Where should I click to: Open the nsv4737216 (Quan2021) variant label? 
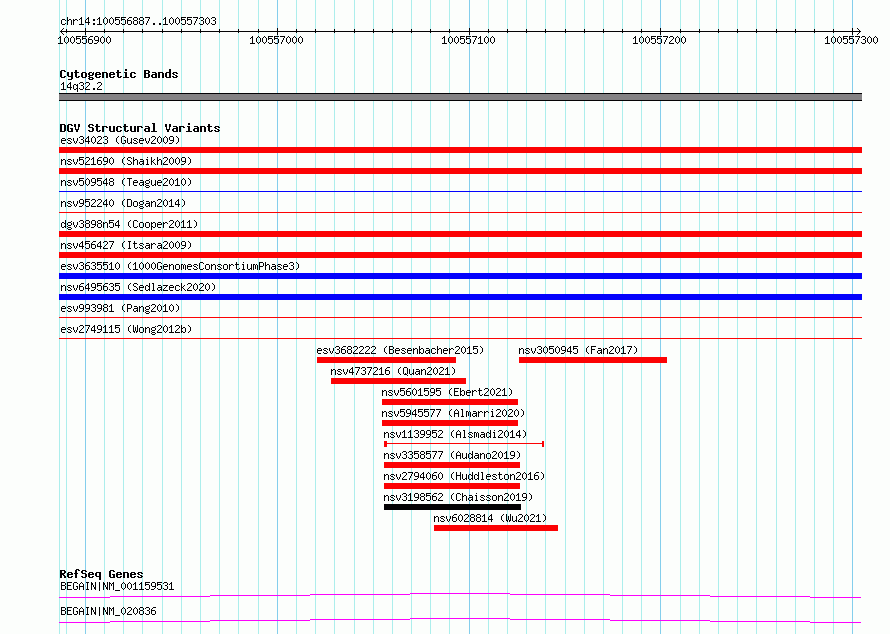393,371
